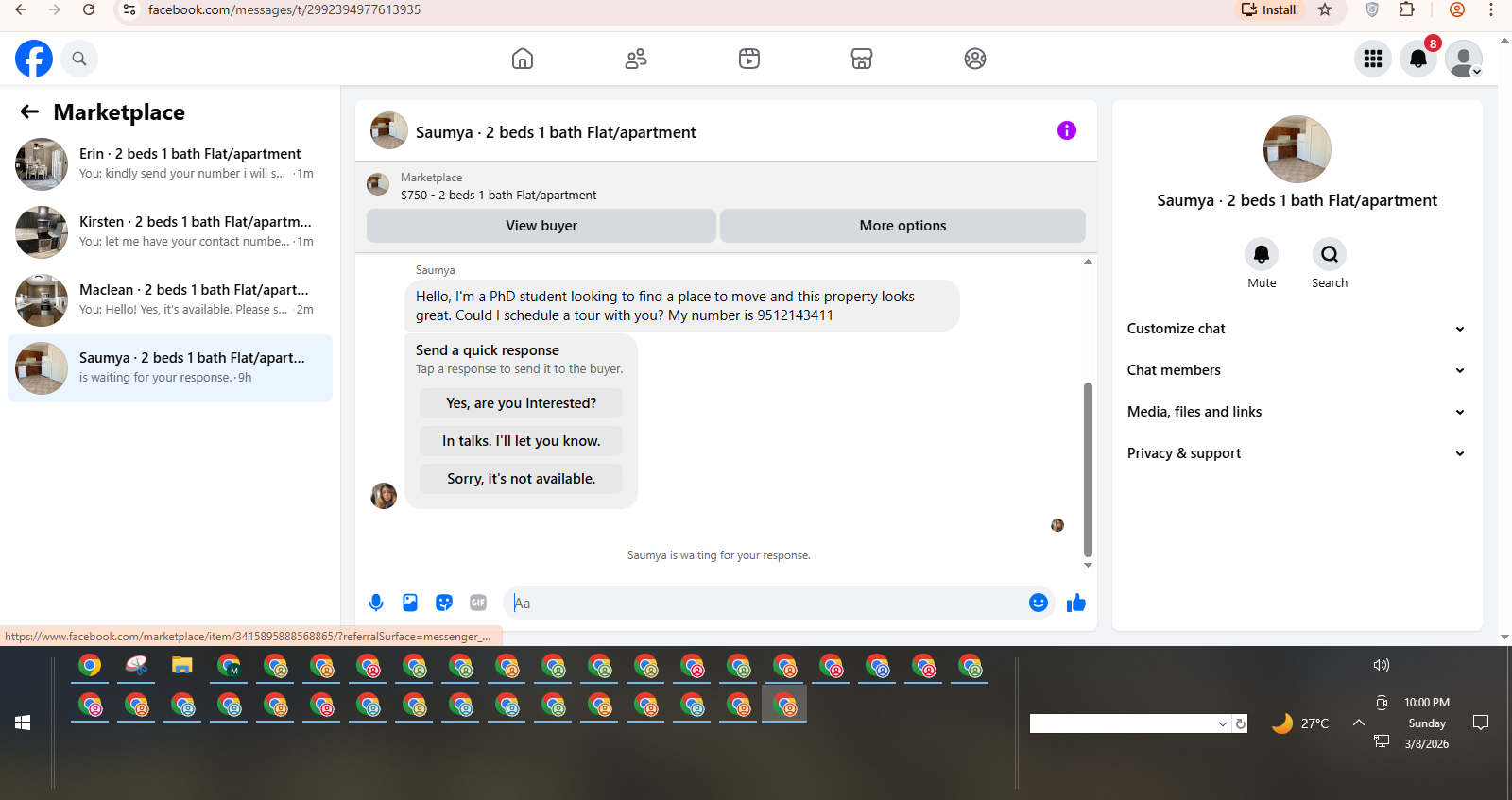This screenshot has height=800, width=1512.
Task: Click the taskbar clock showing 10:00 PM
Action: coord(1426,703)
